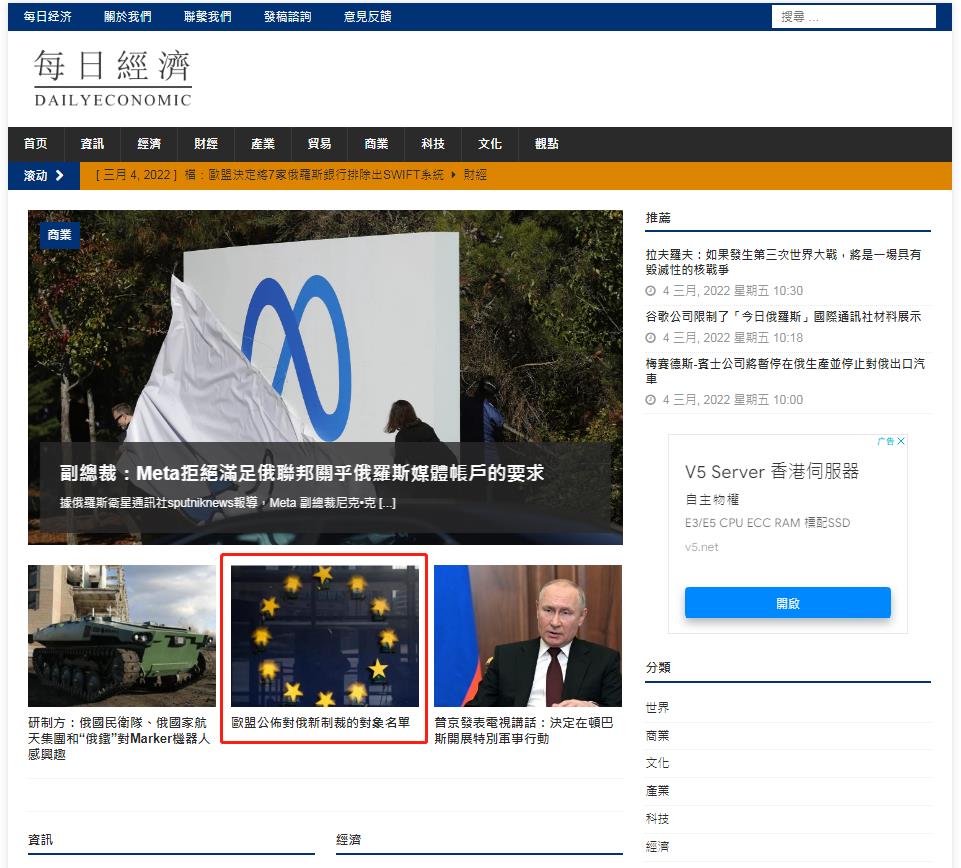Image resolution: width=961 pixels, height=868 pixels.
Task: Click the 財經 category in the ticker
Action: 475,175
